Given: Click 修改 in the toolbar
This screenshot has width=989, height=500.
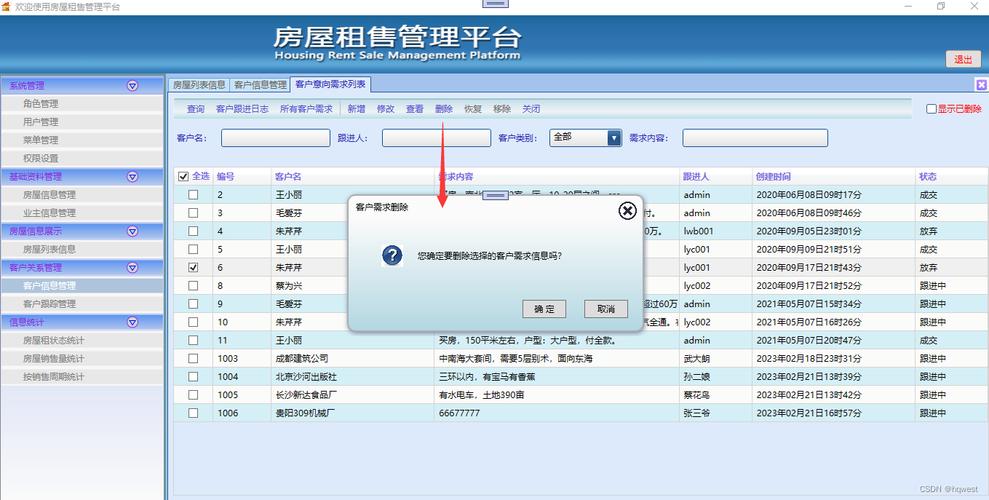Looking at the screenshot, I should tap(385, 109).
